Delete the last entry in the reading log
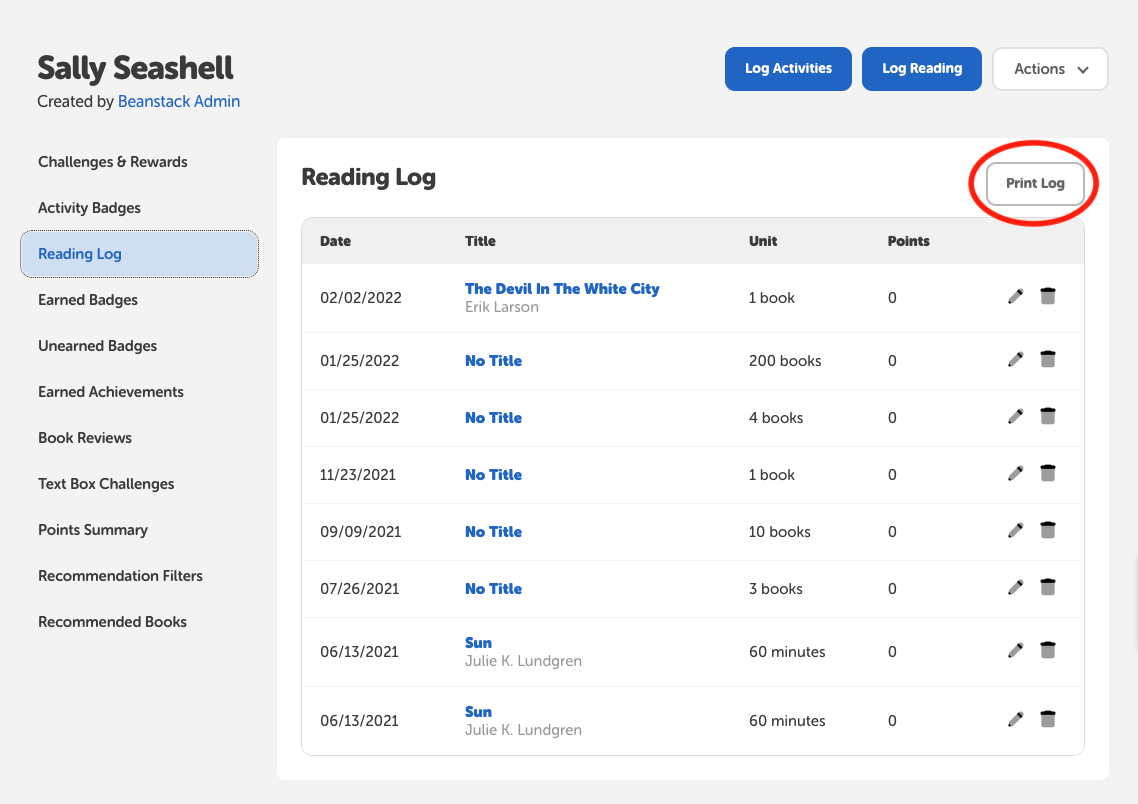The image size is (1138, 804). pyautogui.click(x=1047, y=718)
